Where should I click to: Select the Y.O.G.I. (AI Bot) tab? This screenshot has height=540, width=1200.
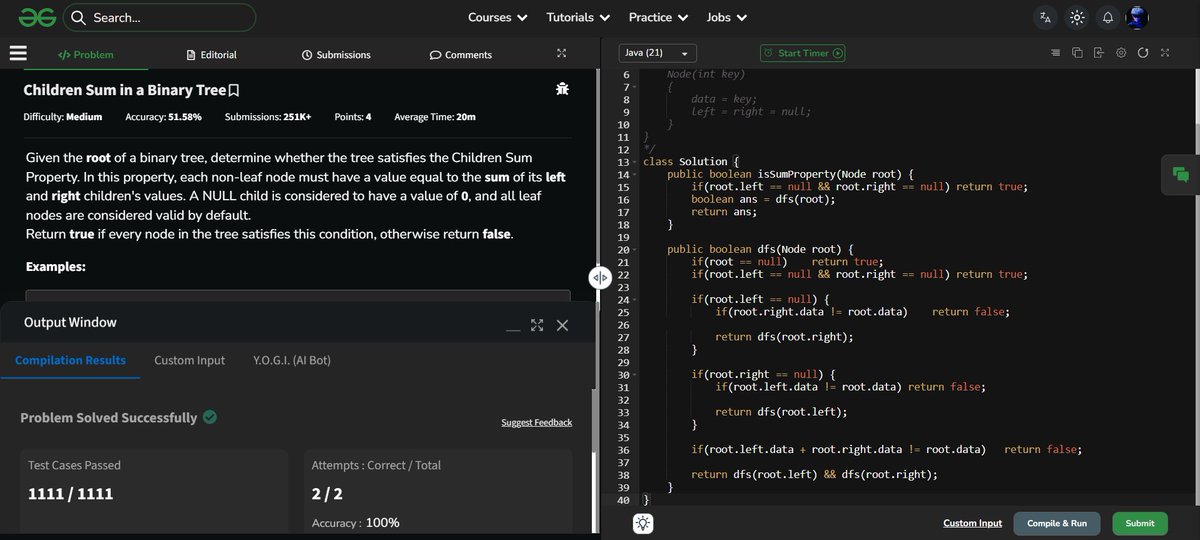(x=292, y=360)
